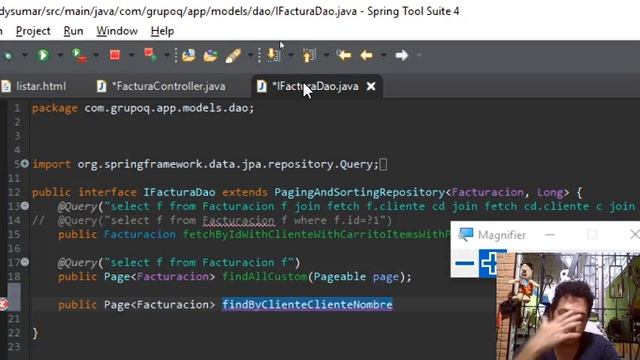Viewport: 640px width, 360px height.
Task: Click the Last Edit Location arrow icon
Action: point(344,55)
